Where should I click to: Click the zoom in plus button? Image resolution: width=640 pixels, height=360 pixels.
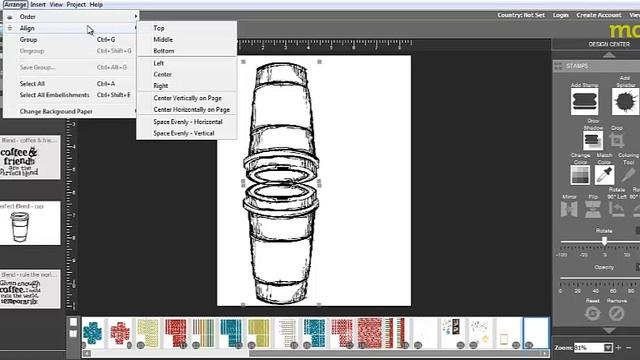pyautogui.click(x=618, y=348)
